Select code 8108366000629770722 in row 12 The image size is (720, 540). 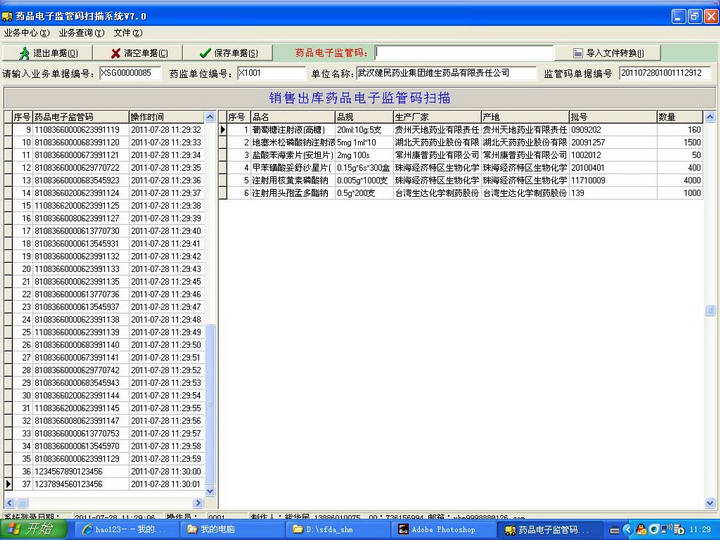(77, 168)
